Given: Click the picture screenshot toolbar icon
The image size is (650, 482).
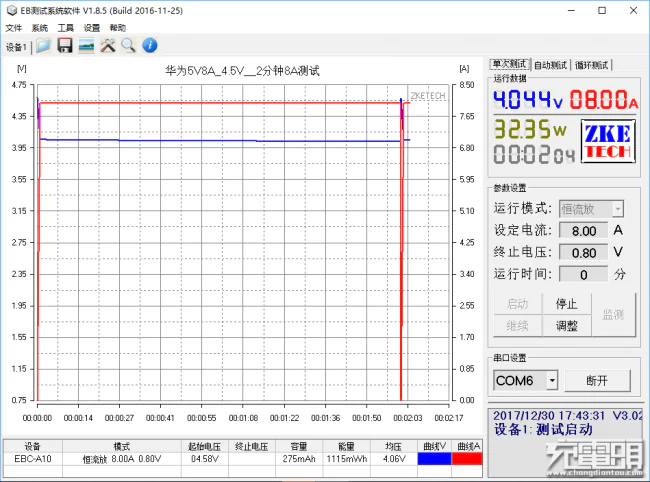Looking at the screenshot, I should pyautogui.click(x=86, y=46).
